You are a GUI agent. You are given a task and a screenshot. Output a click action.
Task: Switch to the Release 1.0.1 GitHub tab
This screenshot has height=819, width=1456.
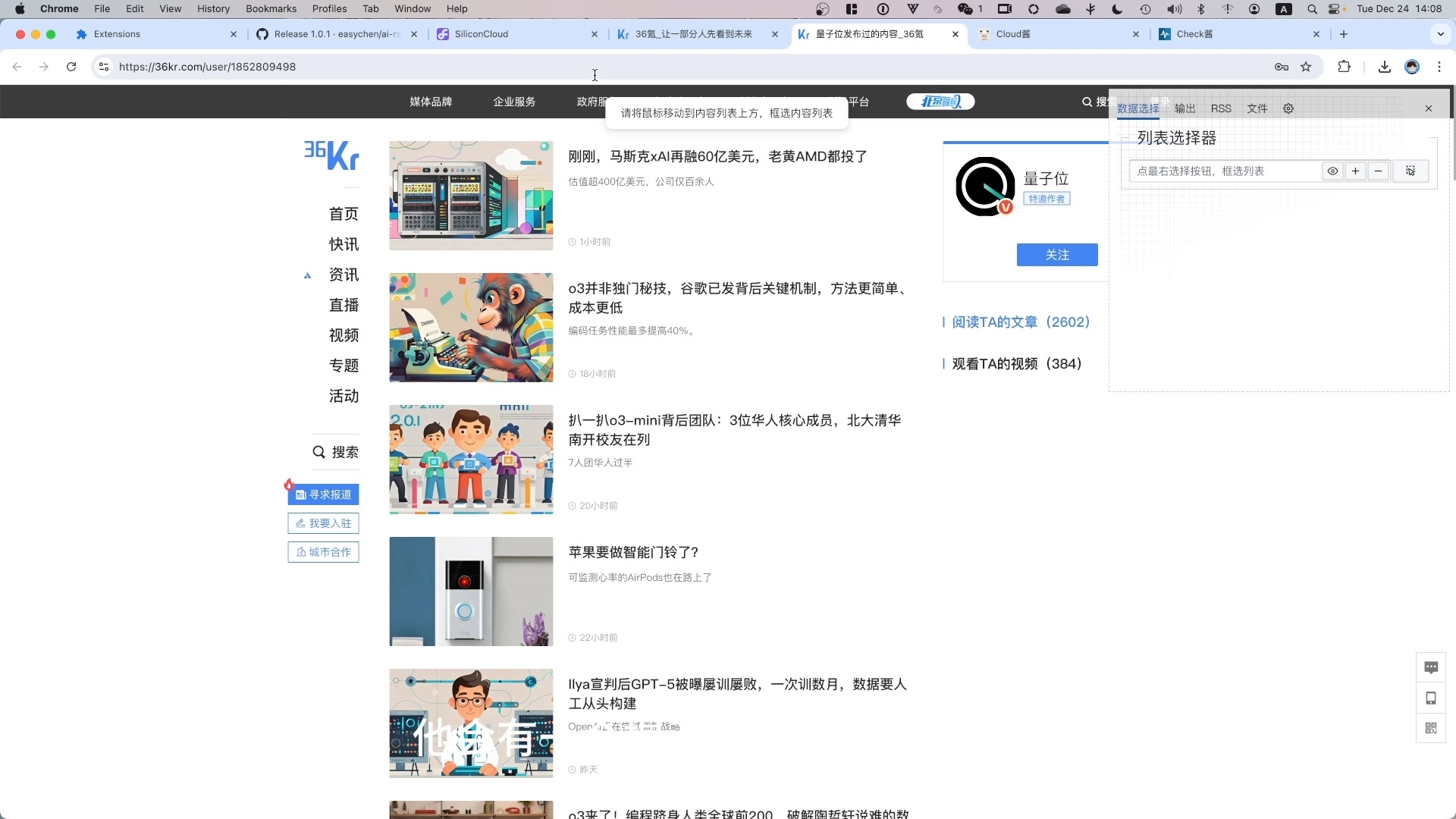[337, 34]
